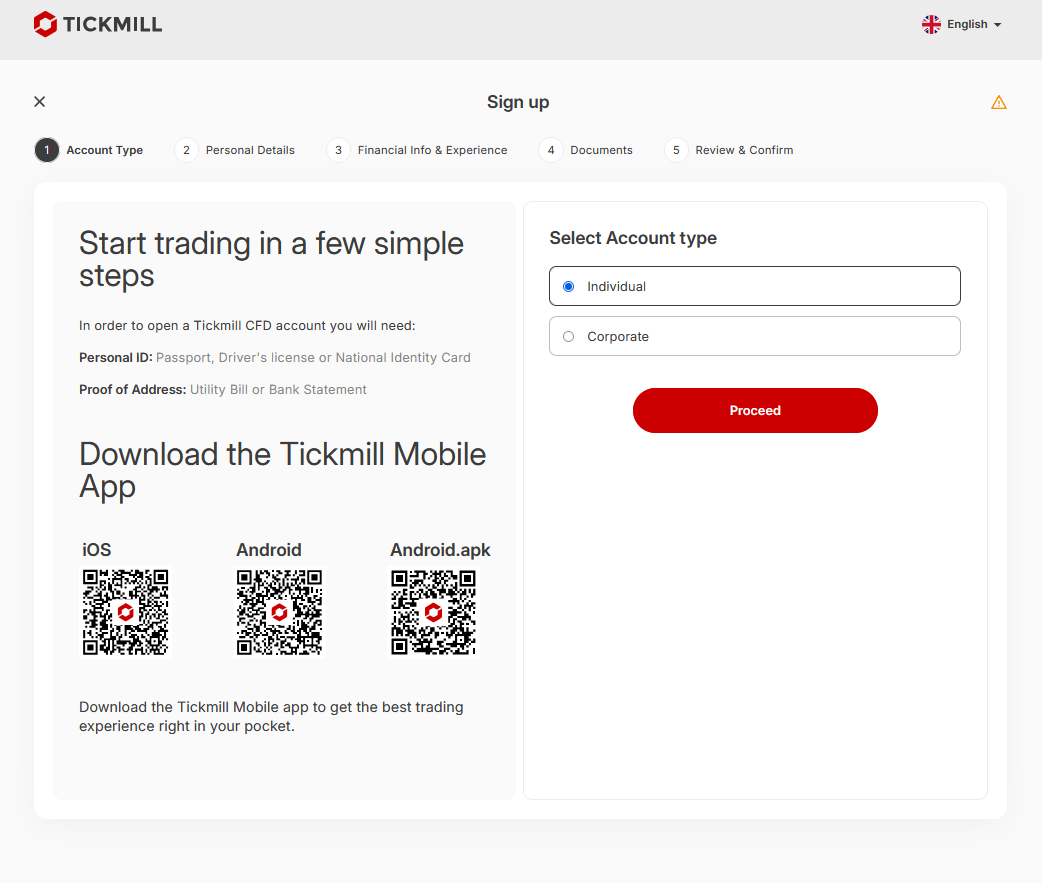Image resolution: width=1042 pixels, height=883 pixels.
Task: Click the iOS heading
Action: pyautogui.click(x=96, y=550)
